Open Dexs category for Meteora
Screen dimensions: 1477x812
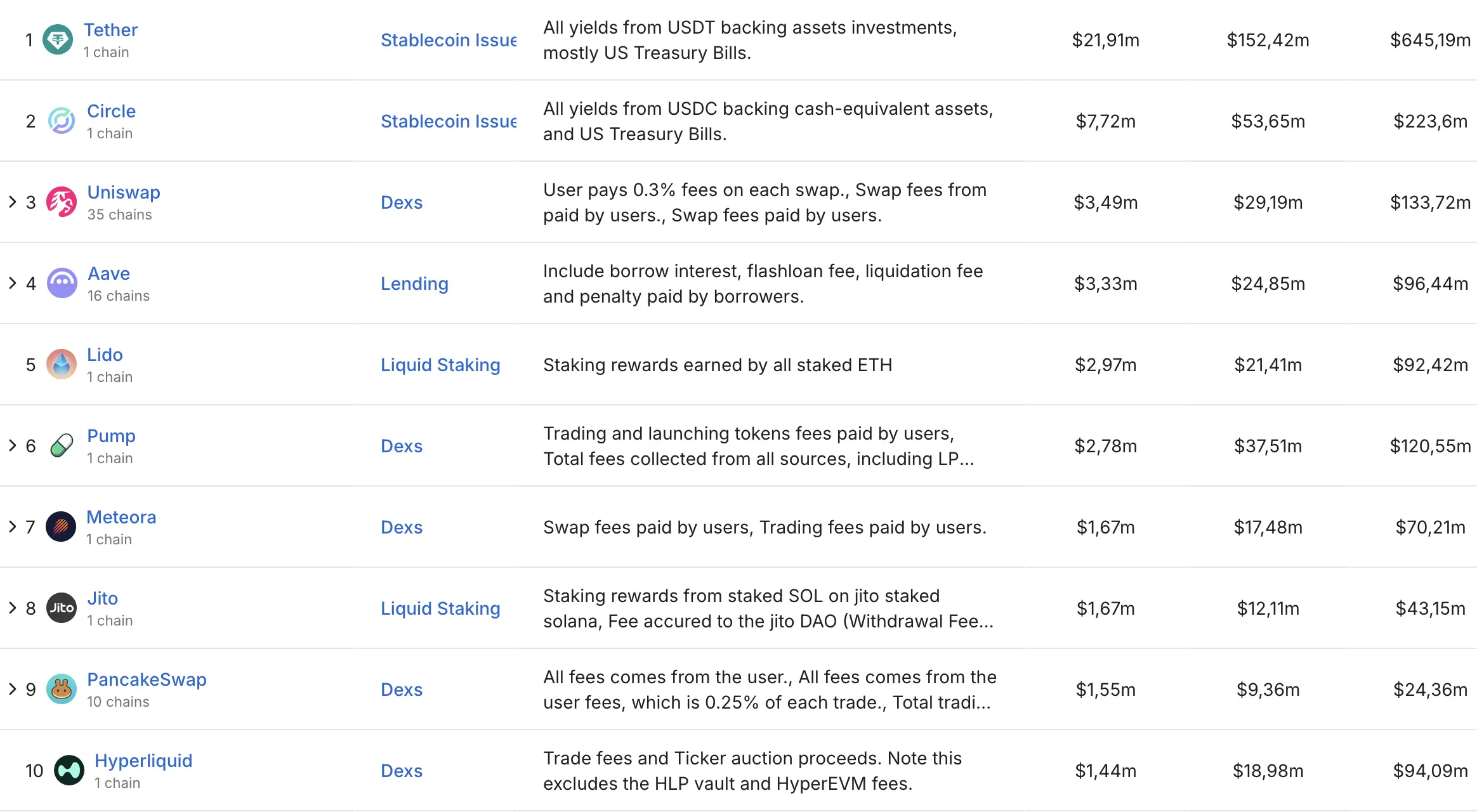(x=402, y=527)
